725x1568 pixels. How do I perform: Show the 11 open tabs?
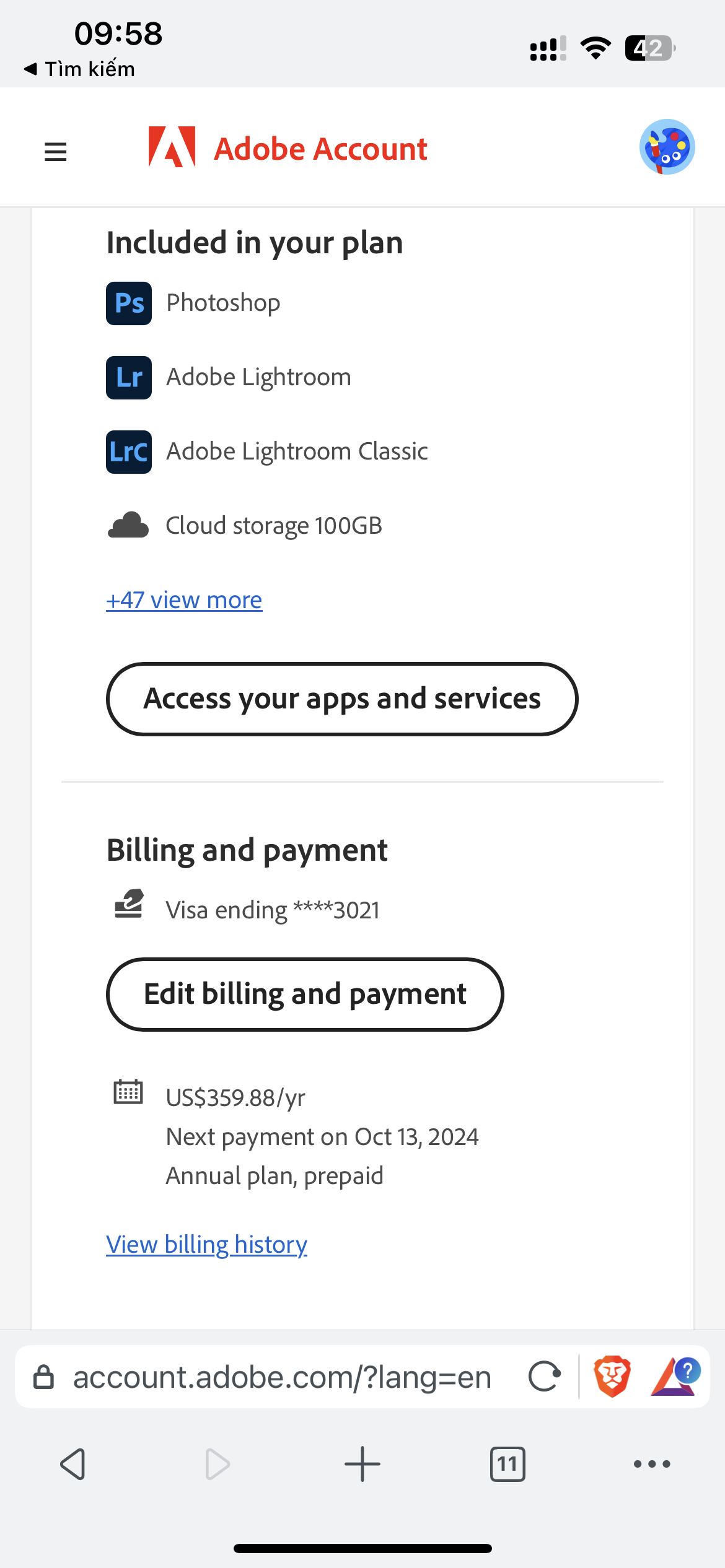point(507,1465)
